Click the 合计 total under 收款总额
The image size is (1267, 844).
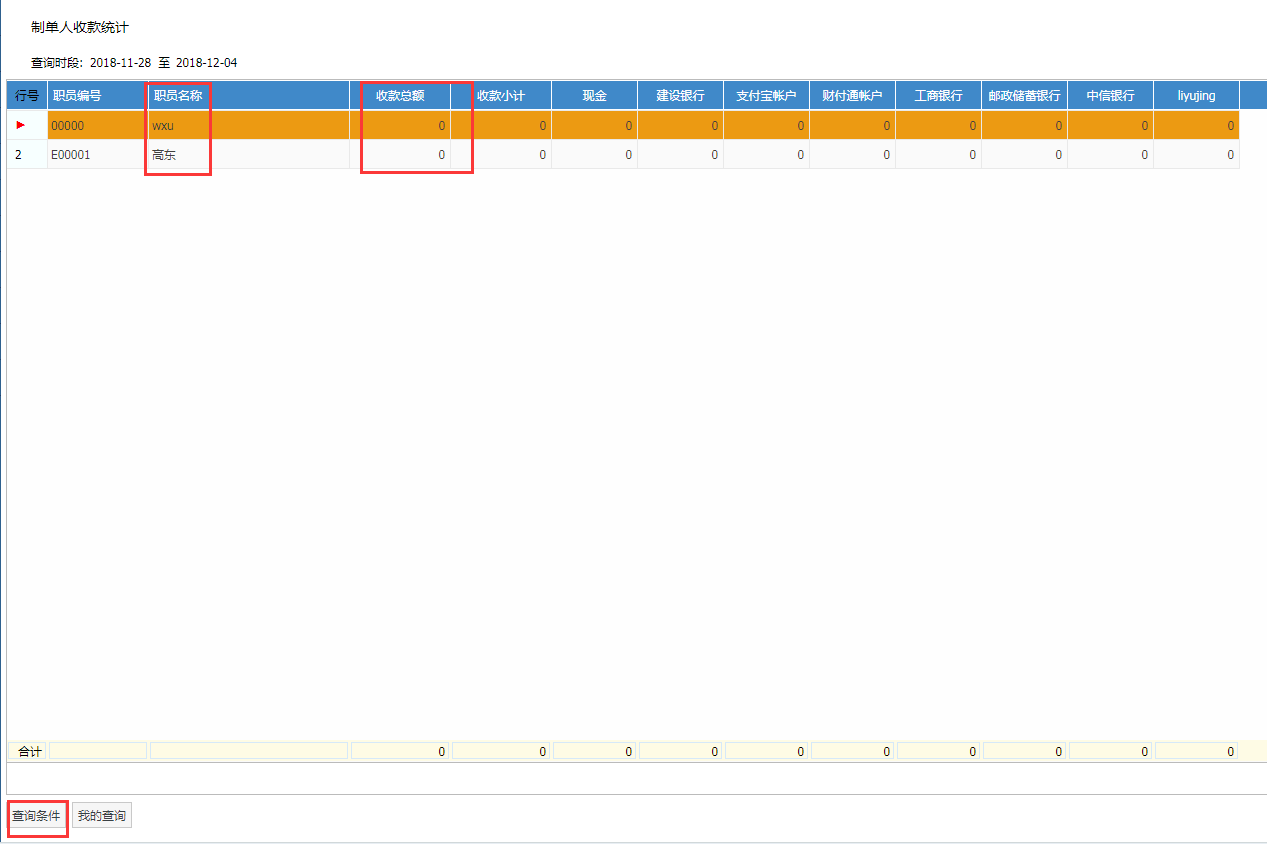pos(400,751)
